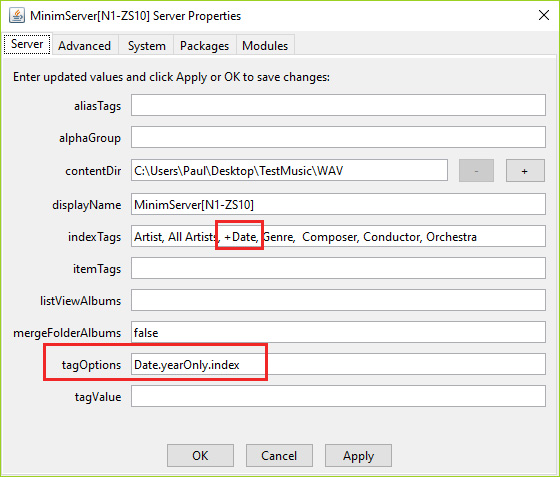Click the contentDir label
560x477 pixels.
click(93, 171)
